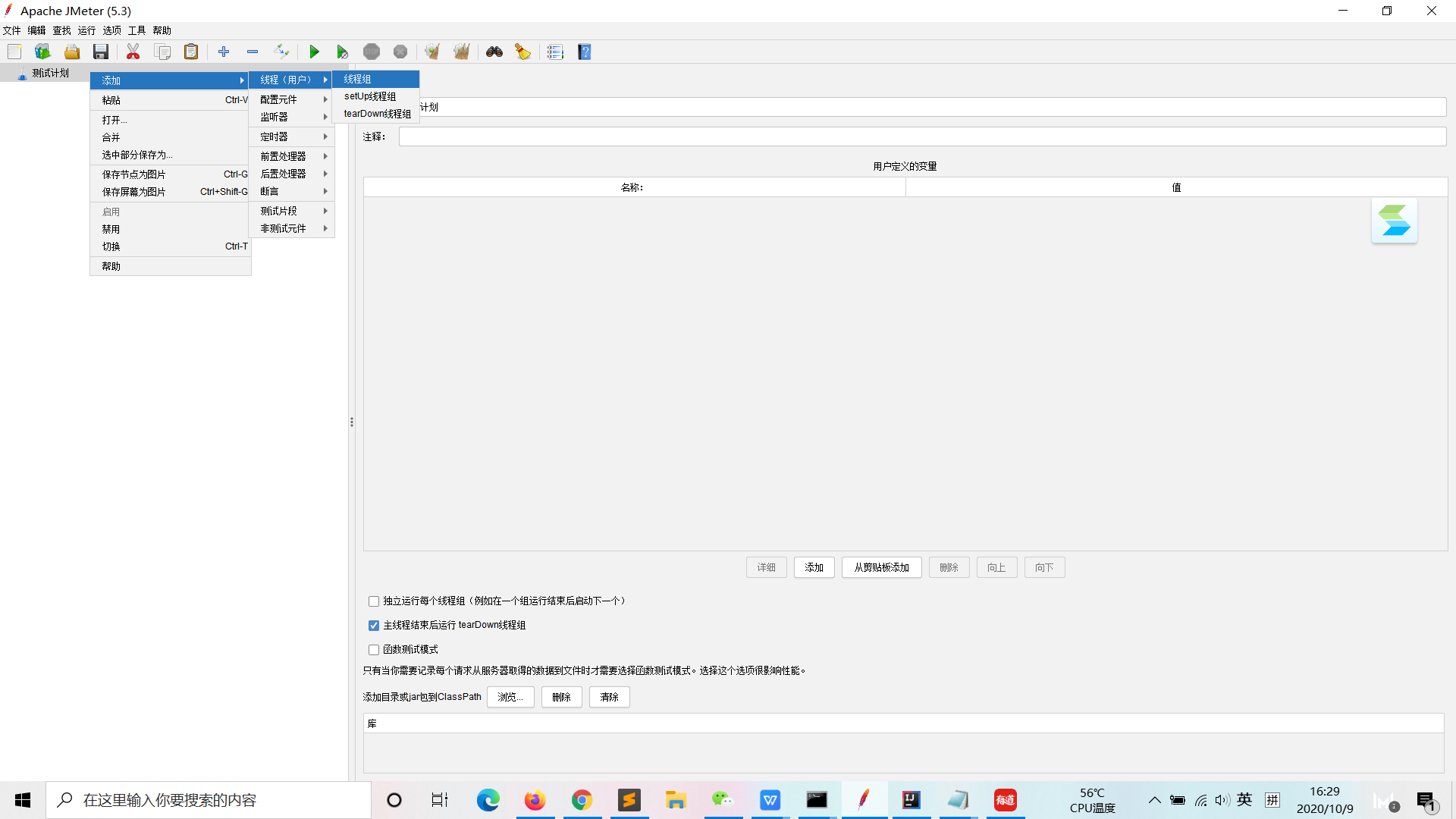Viewport: 1456px width, 819px height.
Task: Uncheck the 主线程结束后运行 tearDown线程组 checkbox
Action: pyautogui.click(x=374, y=626)
